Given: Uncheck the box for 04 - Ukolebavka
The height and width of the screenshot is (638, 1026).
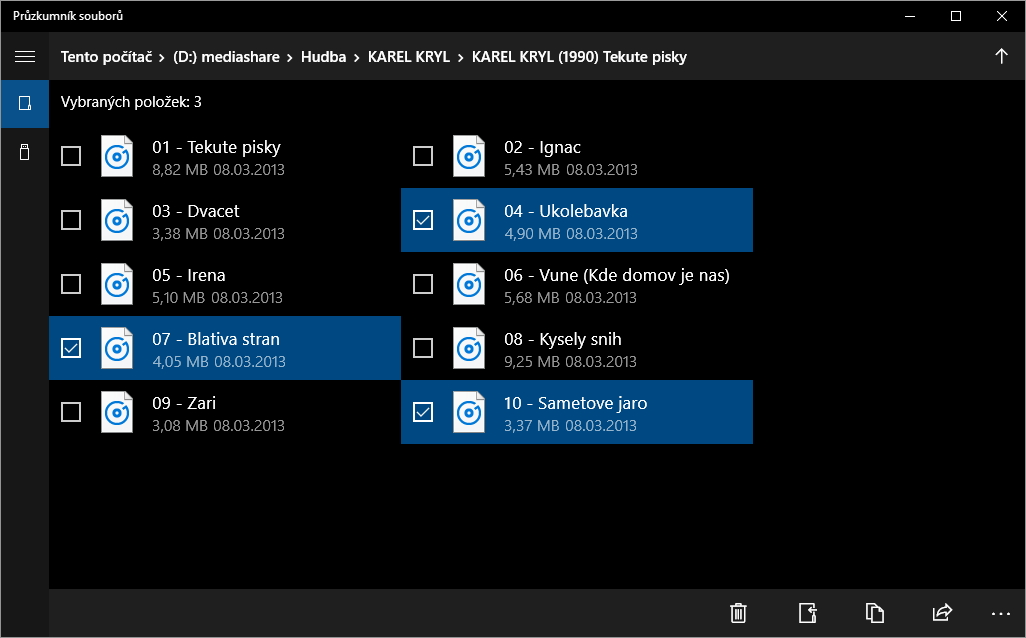Looking at the screenshot, I should point(423,221).
